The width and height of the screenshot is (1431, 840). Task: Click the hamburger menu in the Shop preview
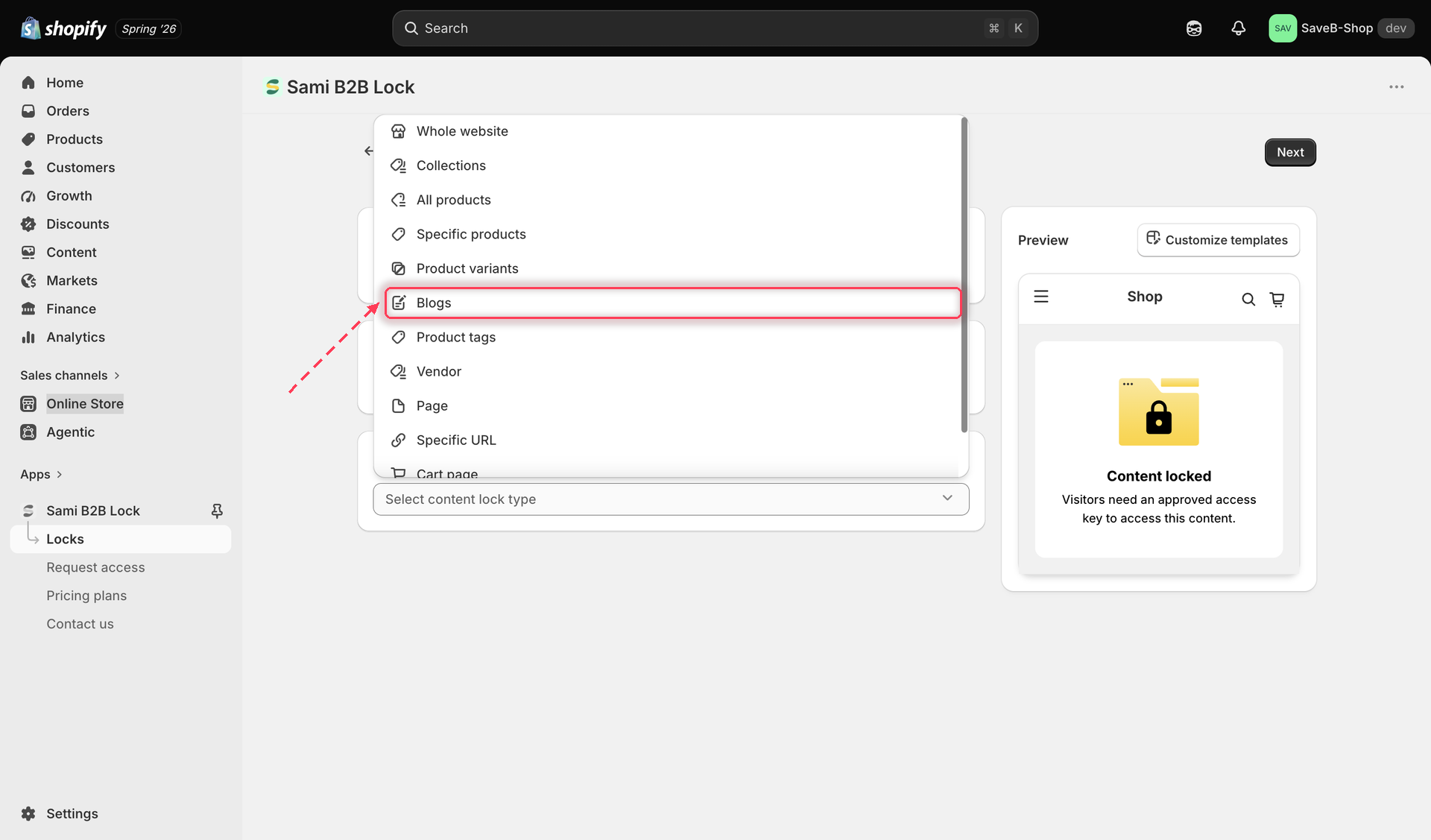coord(1041,297)
